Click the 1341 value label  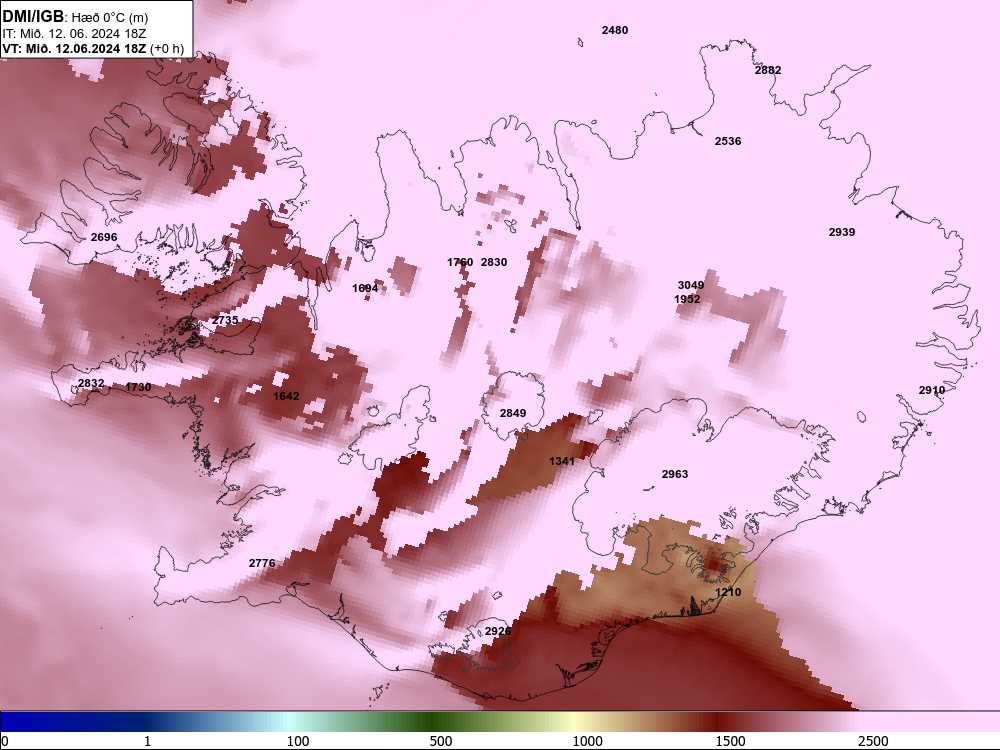pos(562,461)
